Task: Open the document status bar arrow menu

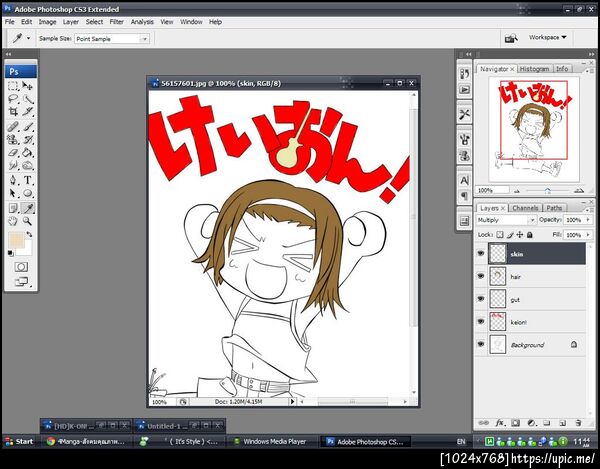Action: pyautogui.click(x=292, y=402)
